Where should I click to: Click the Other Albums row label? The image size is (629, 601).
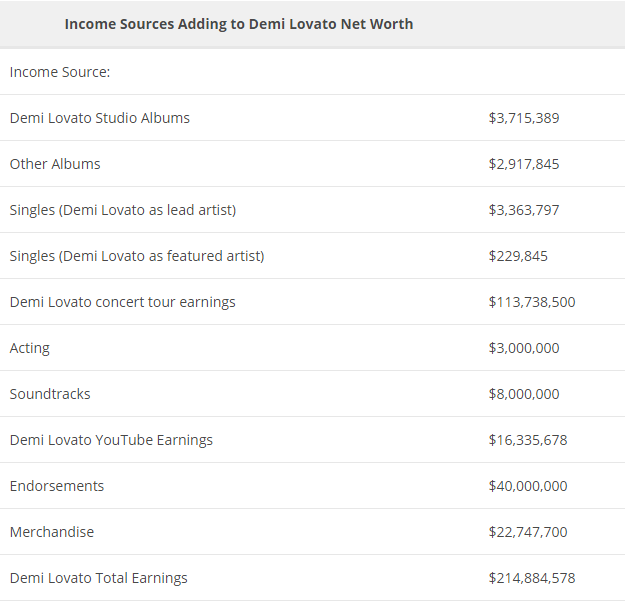pos(55,164)
